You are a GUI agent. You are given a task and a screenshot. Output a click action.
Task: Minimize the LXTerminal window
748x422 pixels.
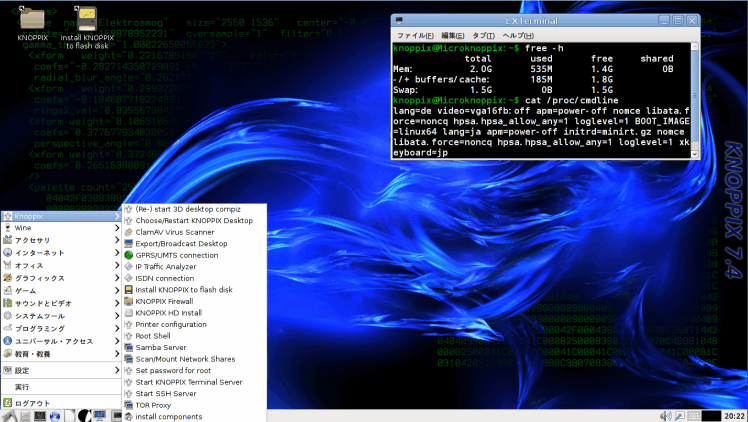click(664, 21)
